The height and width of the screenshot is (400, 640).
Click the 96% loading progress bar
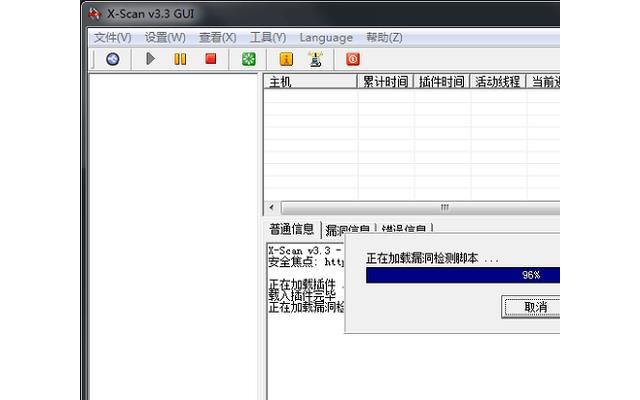(x=463, y=275)
